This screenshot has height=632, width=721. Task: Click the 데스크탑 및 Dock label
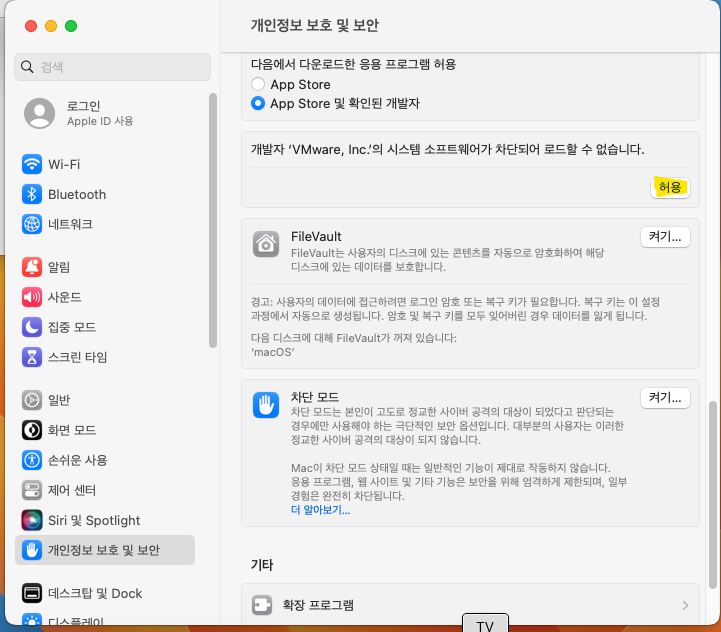pyautogui.click(x=95, y=593)
